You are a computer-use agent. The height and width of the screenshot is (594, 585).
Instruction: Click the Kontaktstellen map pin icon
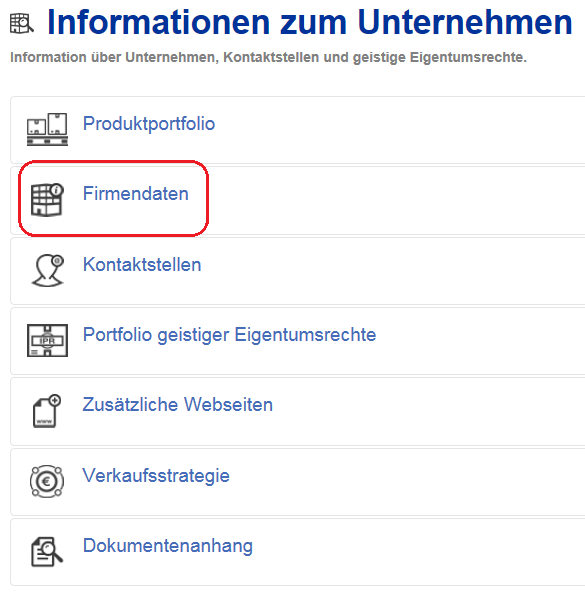[x=48, y=270]
